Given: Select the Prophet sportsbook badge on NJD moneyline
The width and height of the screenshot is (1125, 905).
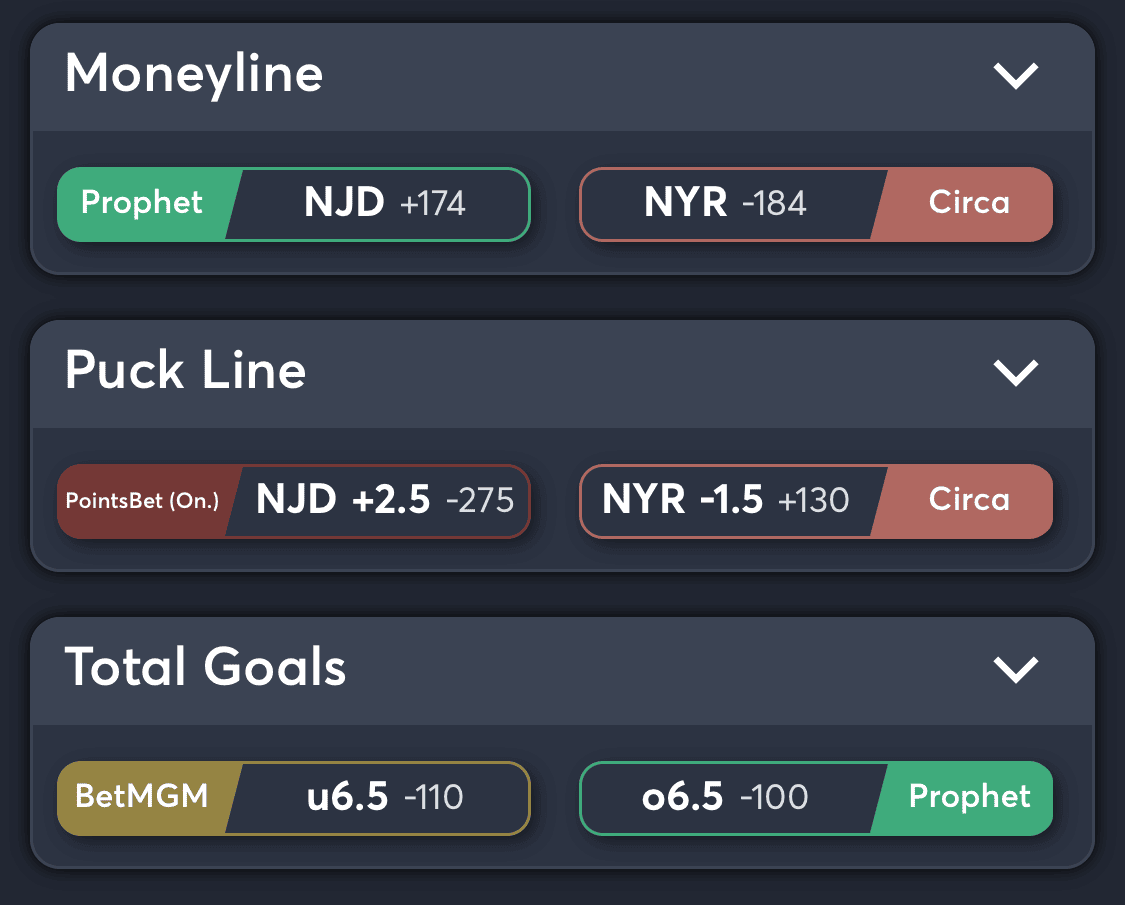Looking at the screenshot, I should 142,203.
